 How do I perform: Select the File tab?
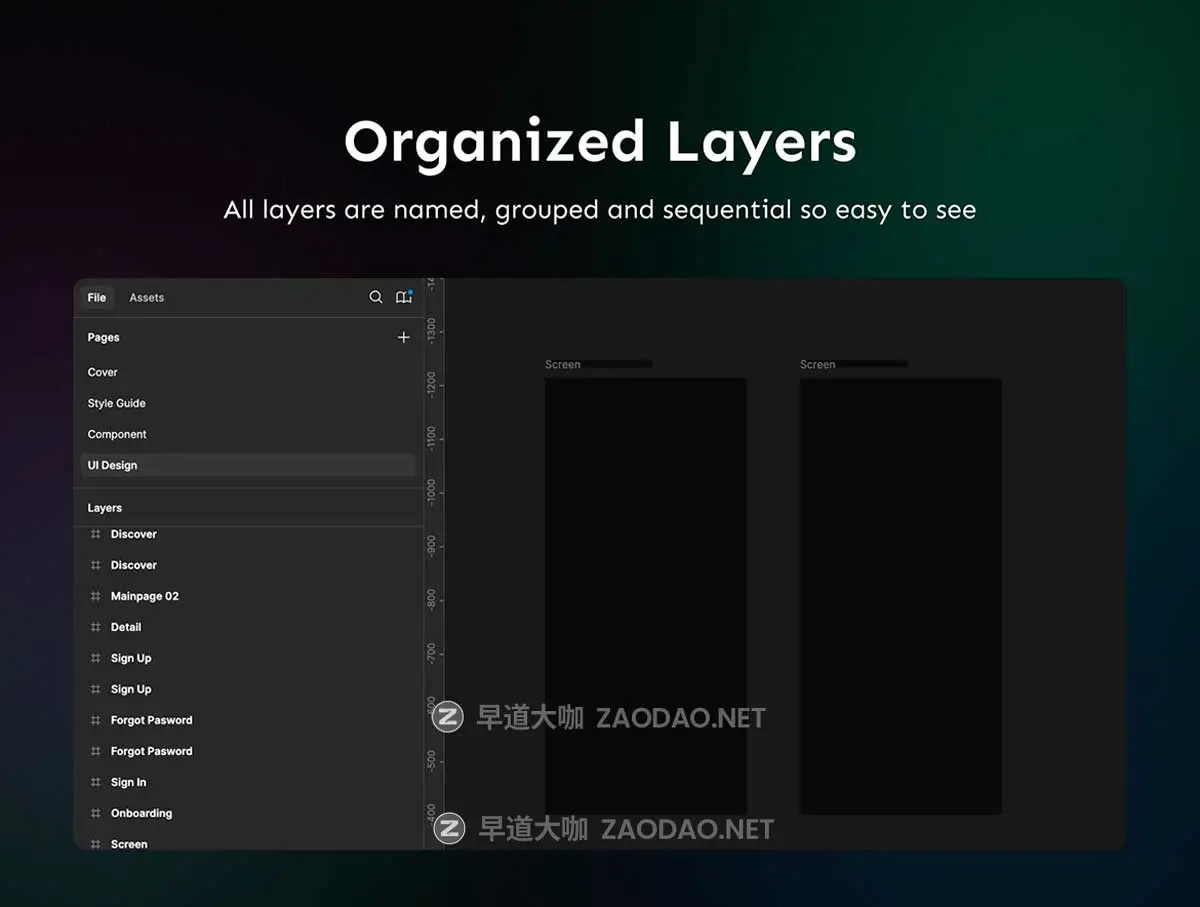pos(95,297)
